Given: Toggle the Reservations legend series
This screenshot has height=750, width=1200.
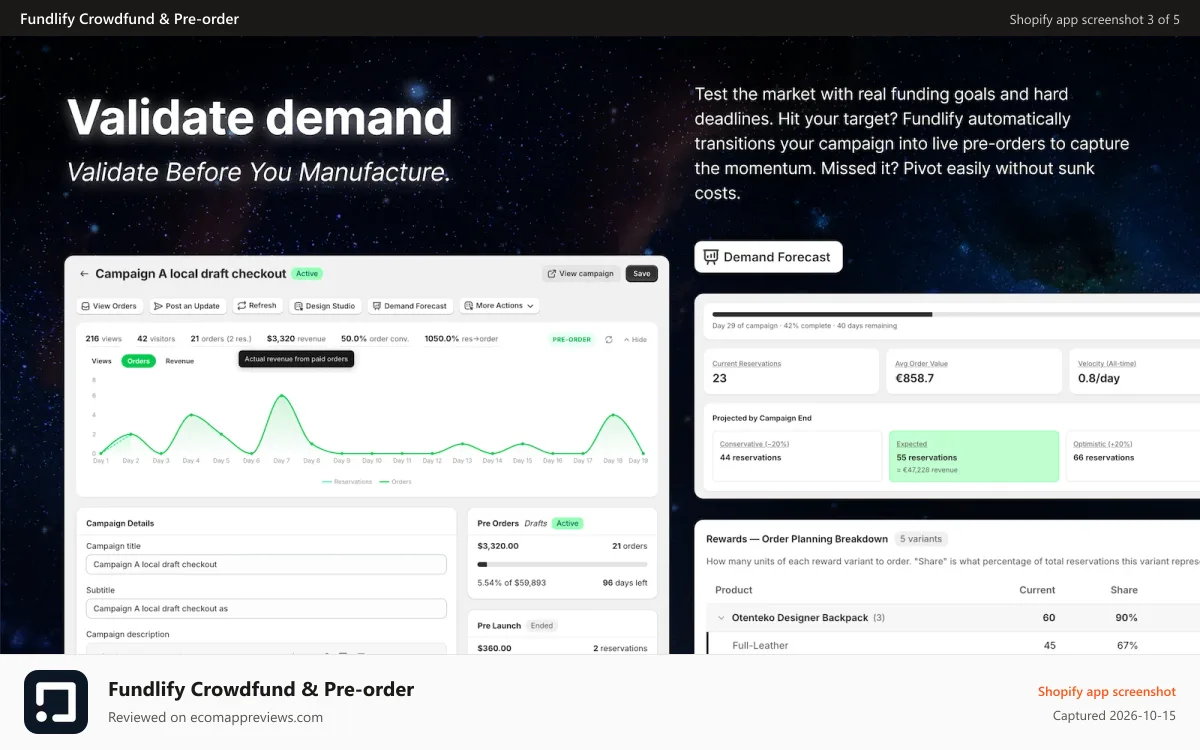Looking at the screenshot, I should [x=345, y=481].
